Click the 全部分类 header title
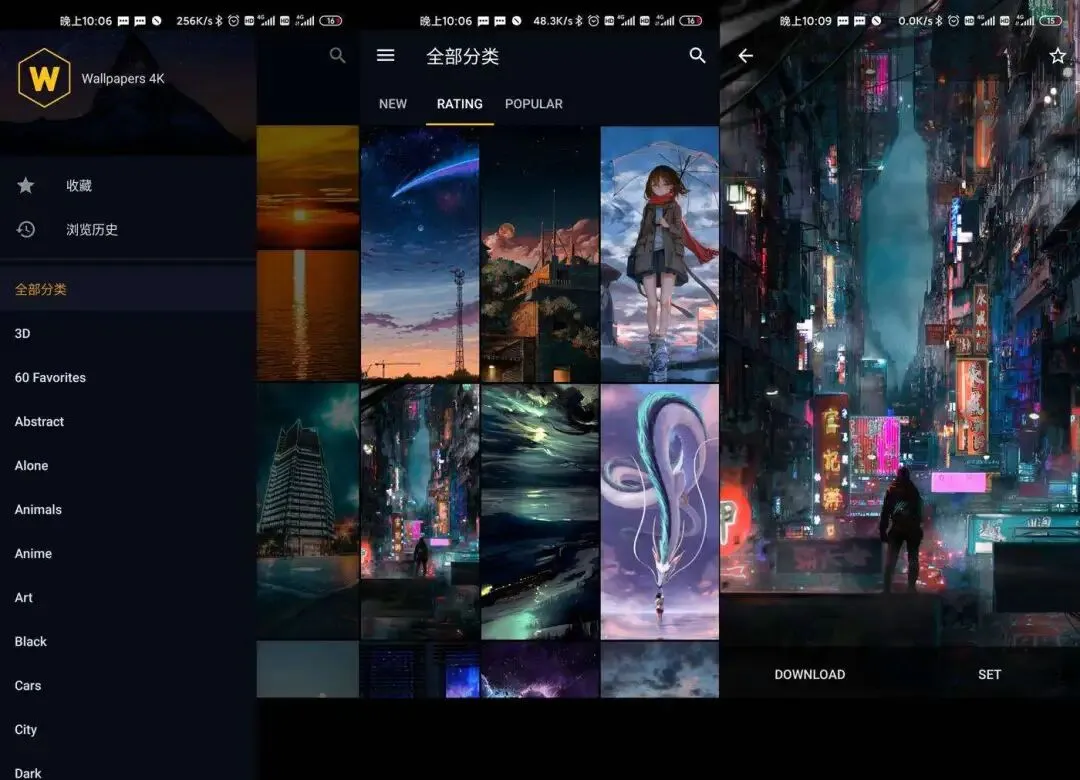 coord(462,56)
